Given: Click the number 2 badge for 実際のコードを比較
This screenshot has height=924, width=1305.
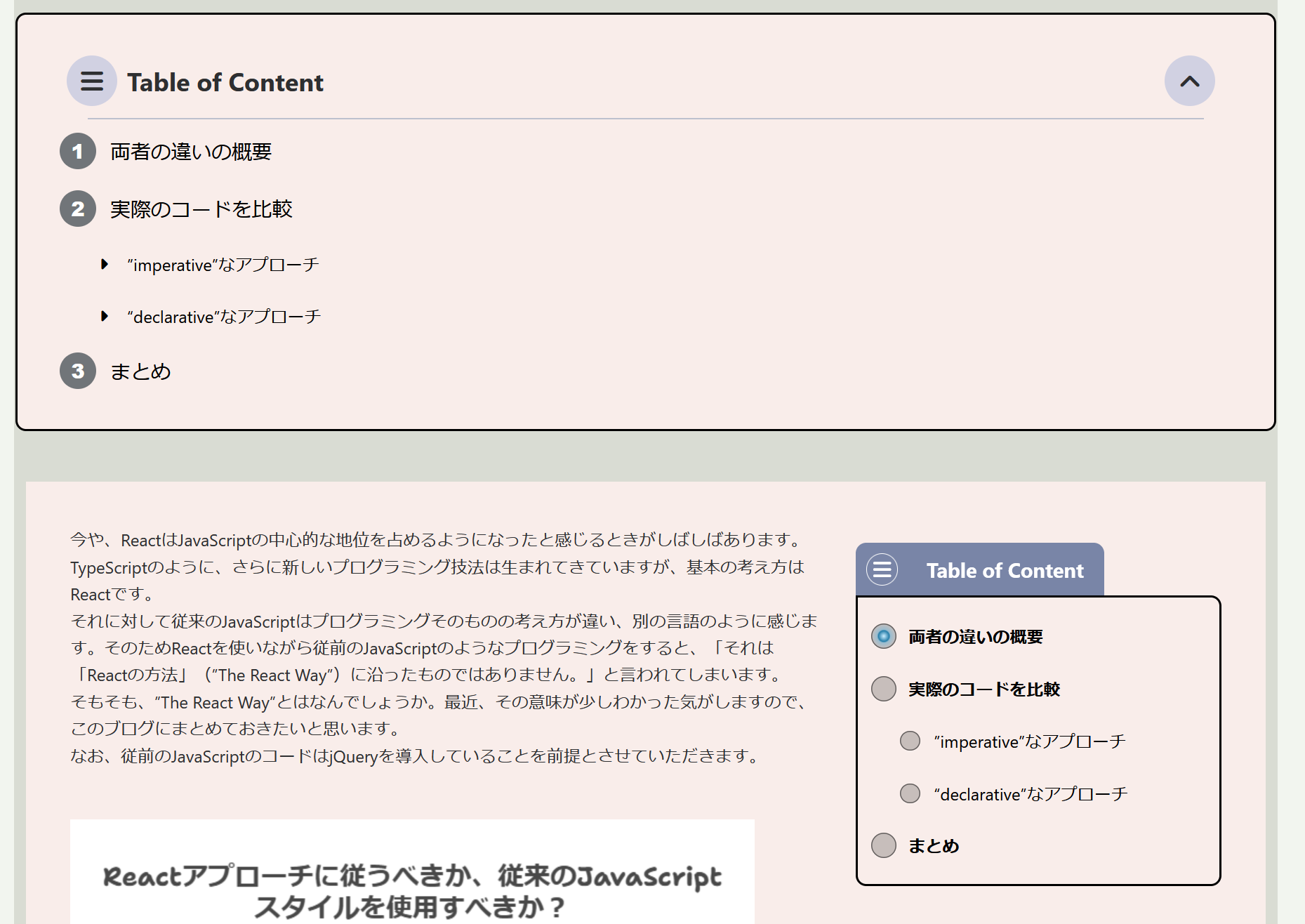Looking at the screenshot, I should 78,209.
